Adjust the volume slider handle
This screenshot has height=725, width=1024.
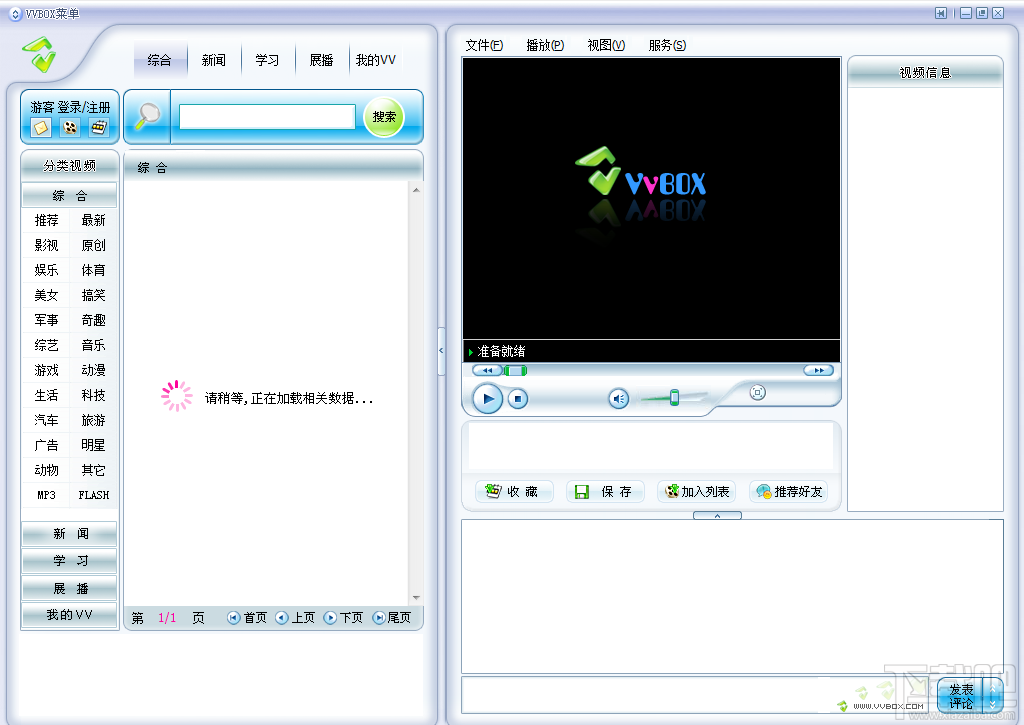675,397
